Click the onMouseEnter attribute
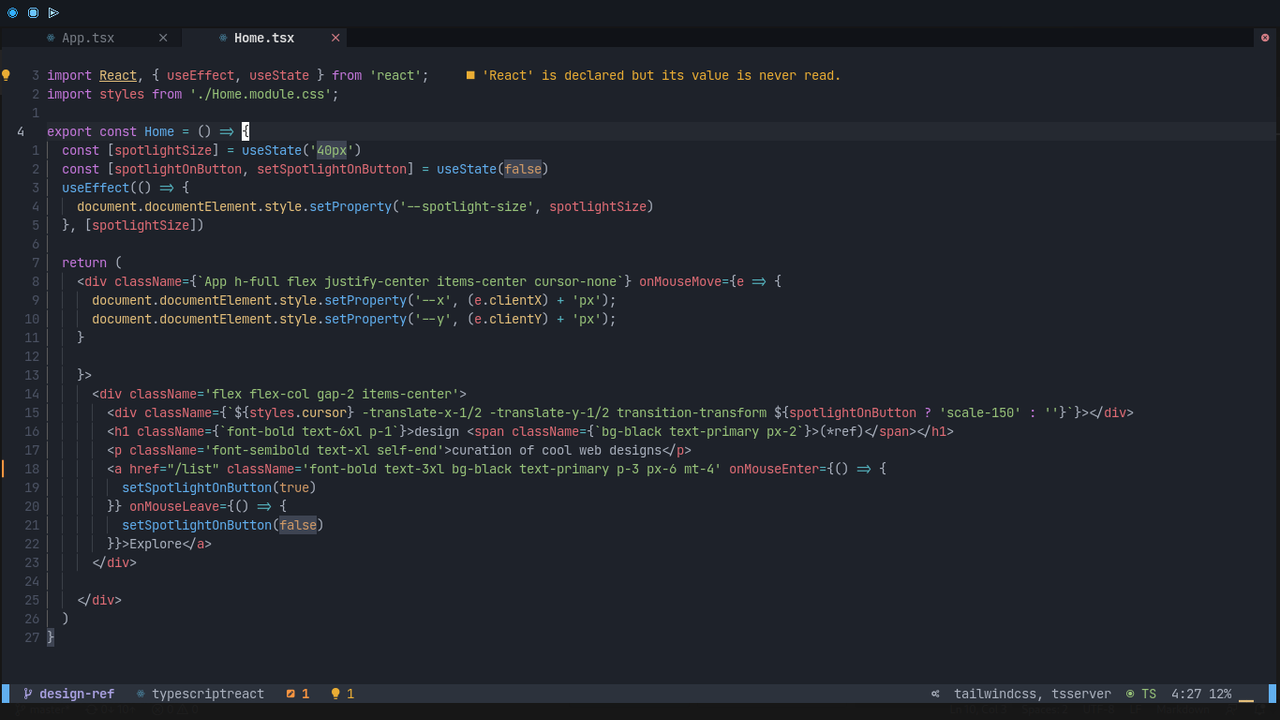Image resolution: width=1280 pixels, height=720 pixels. 774,469
